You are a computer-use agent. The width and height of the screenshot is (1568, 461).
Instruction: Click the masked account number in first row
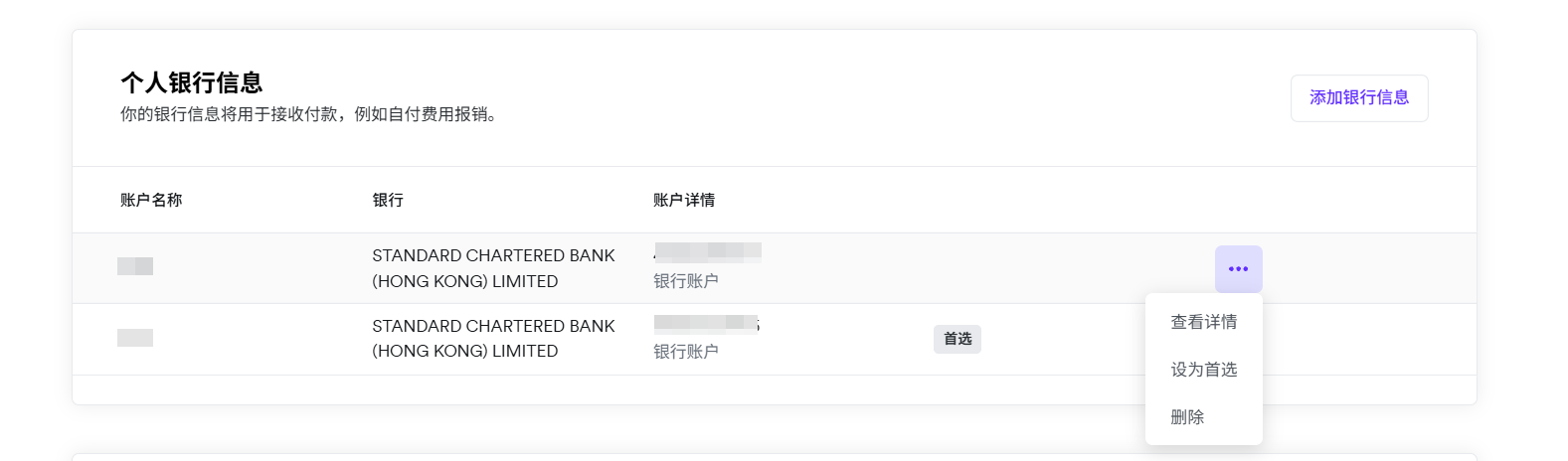708,251
